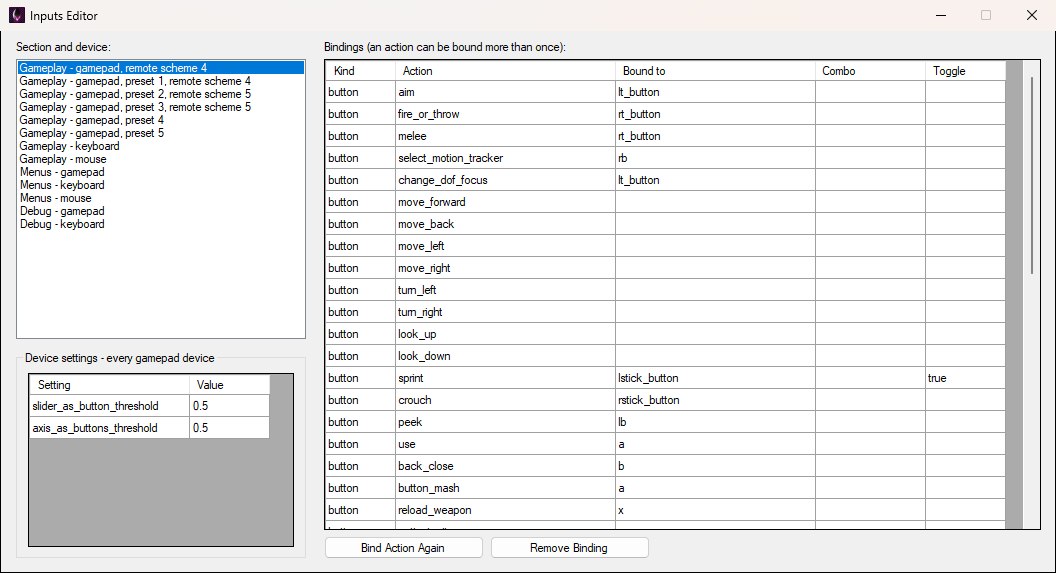
Task: Click the Setting column header
Action: coord(109,385)
